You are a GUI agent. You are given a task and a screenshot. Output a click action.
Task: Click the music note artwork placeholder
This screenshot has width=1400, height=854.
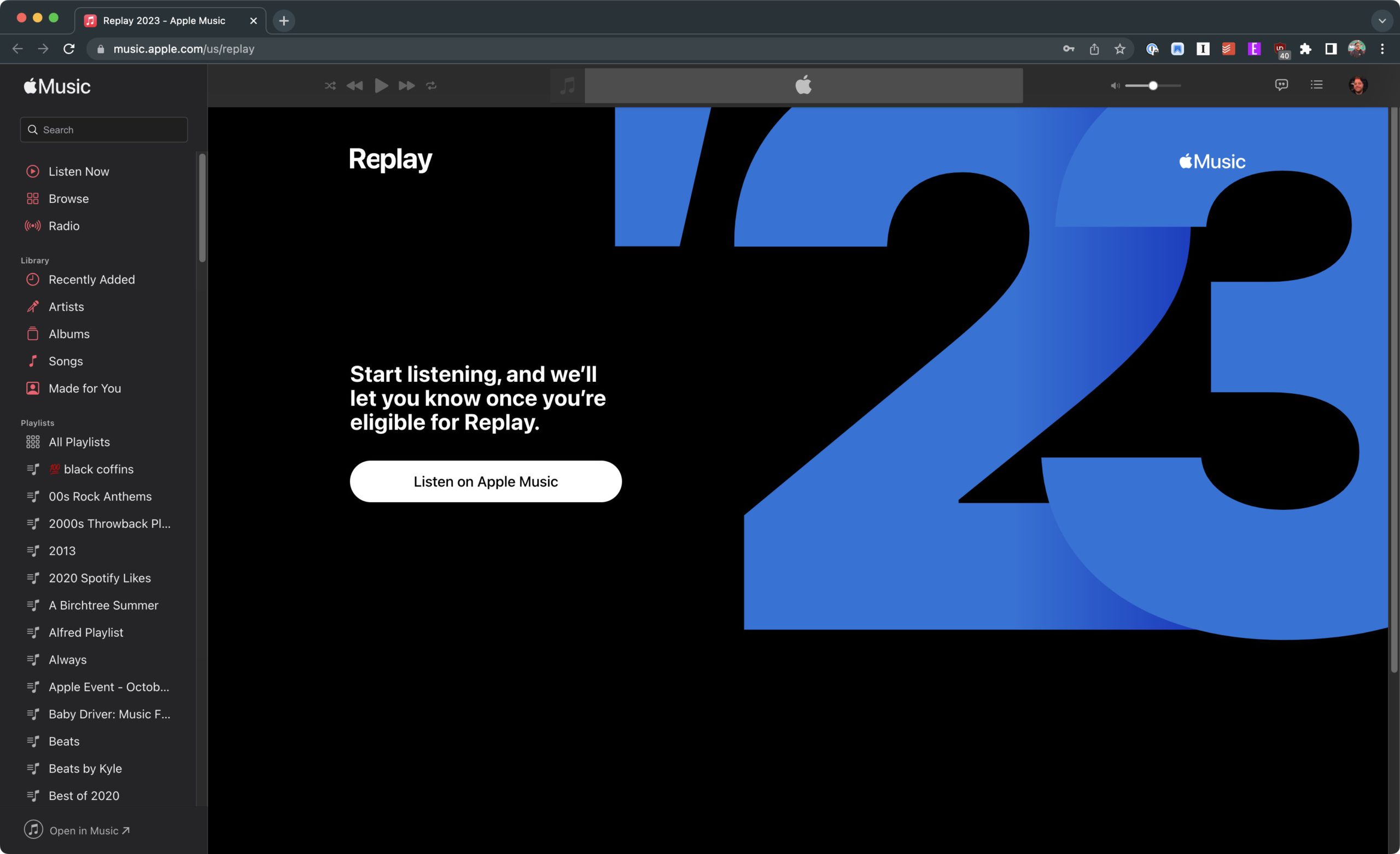567,86
